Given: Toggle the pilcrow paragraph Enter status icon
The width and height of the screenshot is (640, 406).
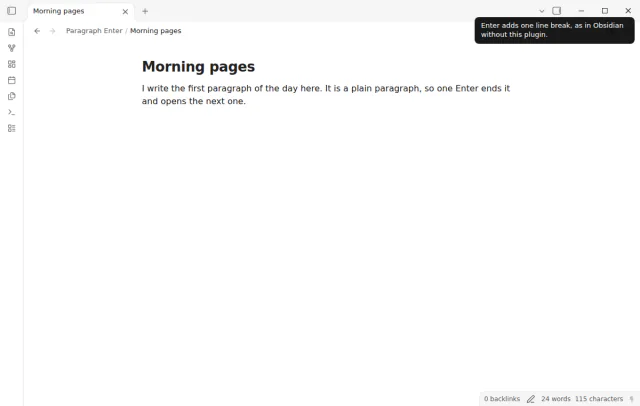Looking at the screenshot, I should tap(631, 399).
